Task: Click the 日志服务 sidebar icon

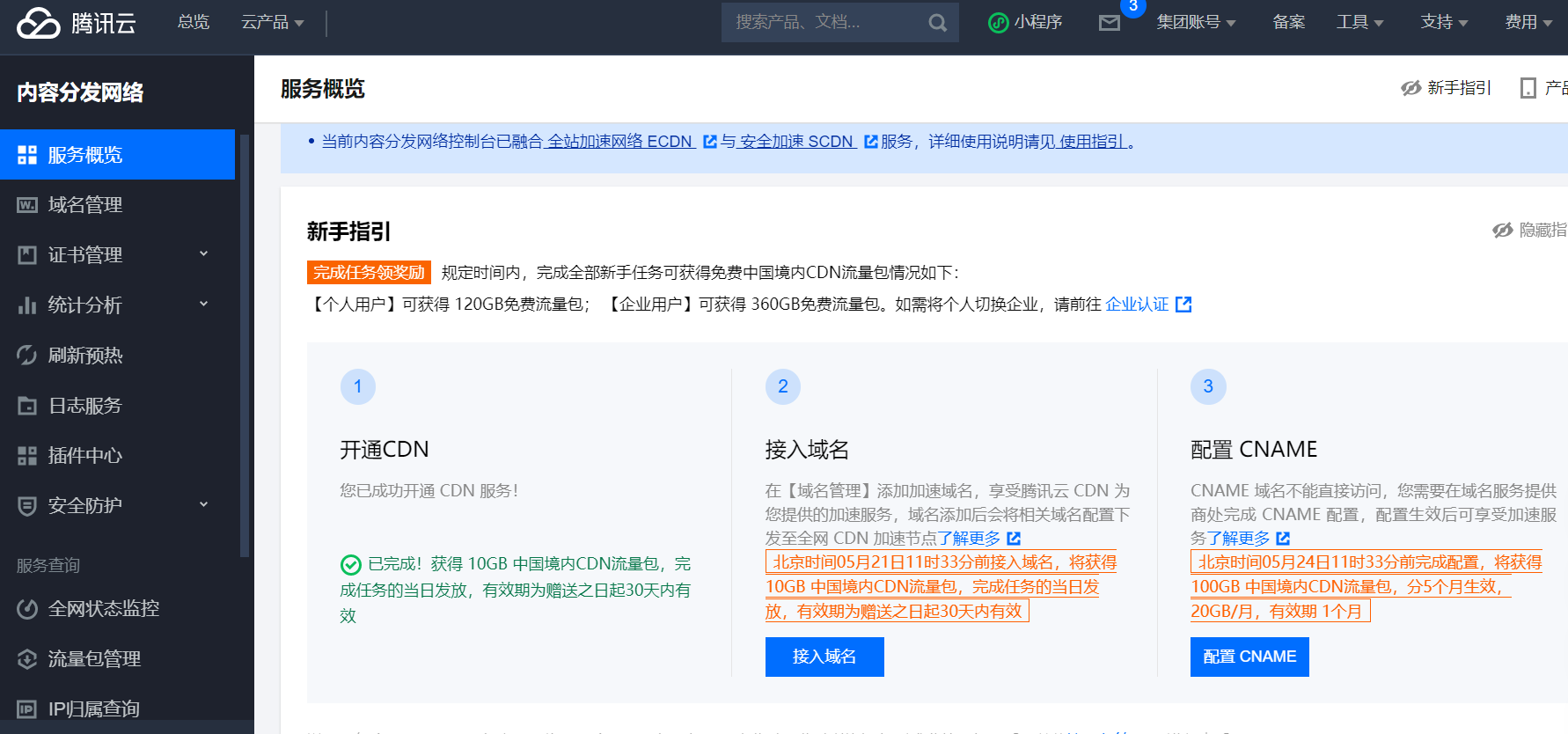Action: click(x=27, y=406)
